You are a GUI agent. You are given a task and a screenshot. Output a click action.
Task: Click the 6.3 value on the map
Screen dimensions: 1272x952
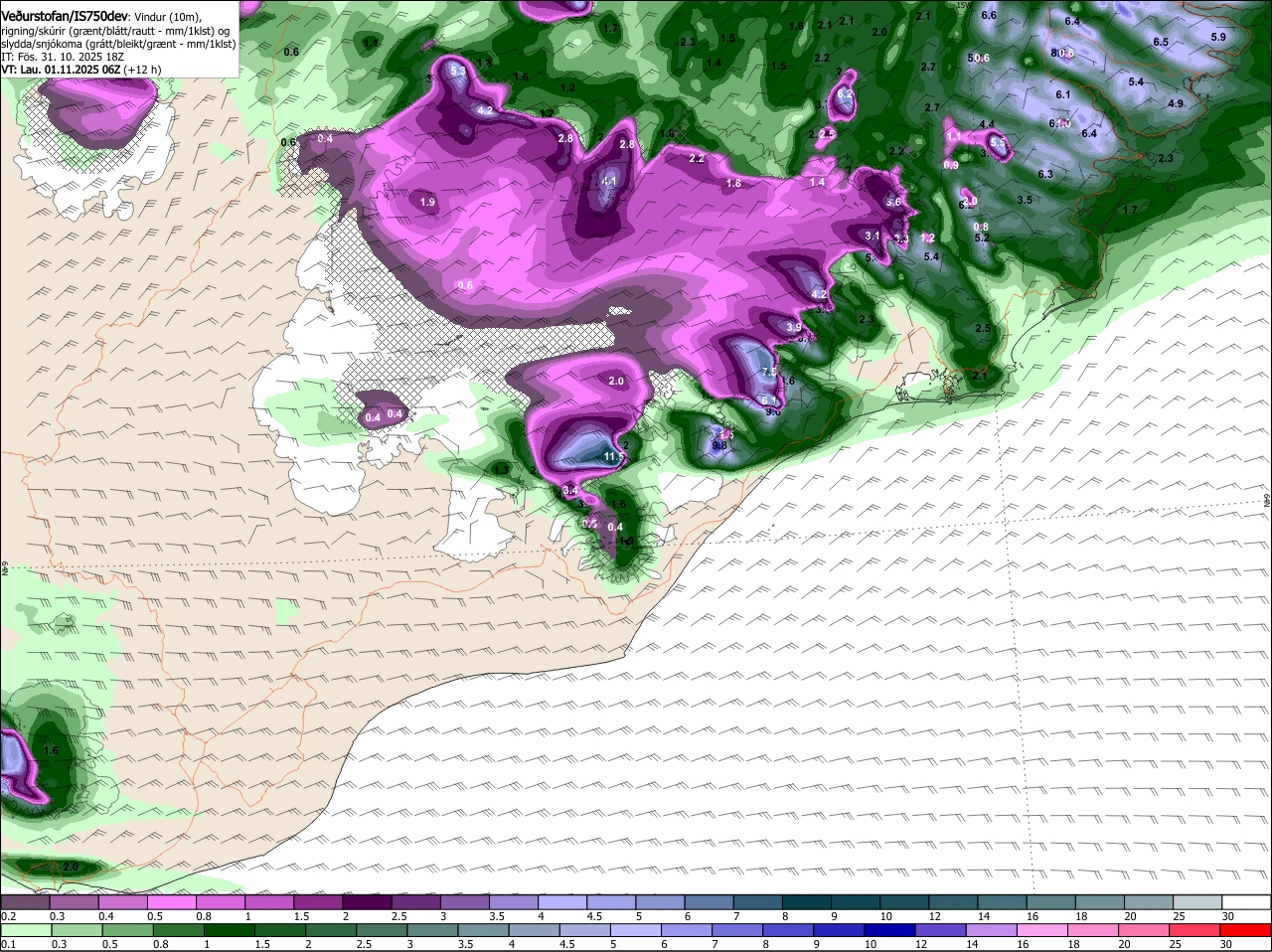click(1044, 175)
